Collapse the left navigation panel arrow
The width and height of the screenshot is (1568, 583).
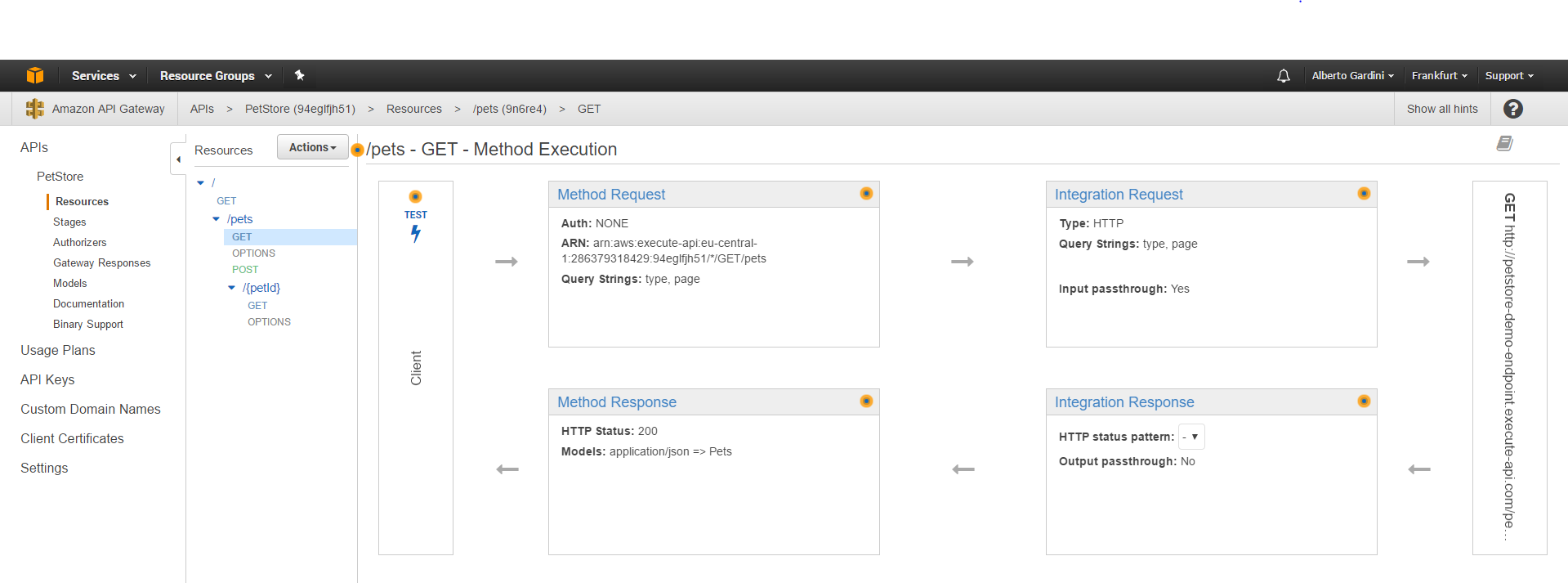(x=178, y=159)
